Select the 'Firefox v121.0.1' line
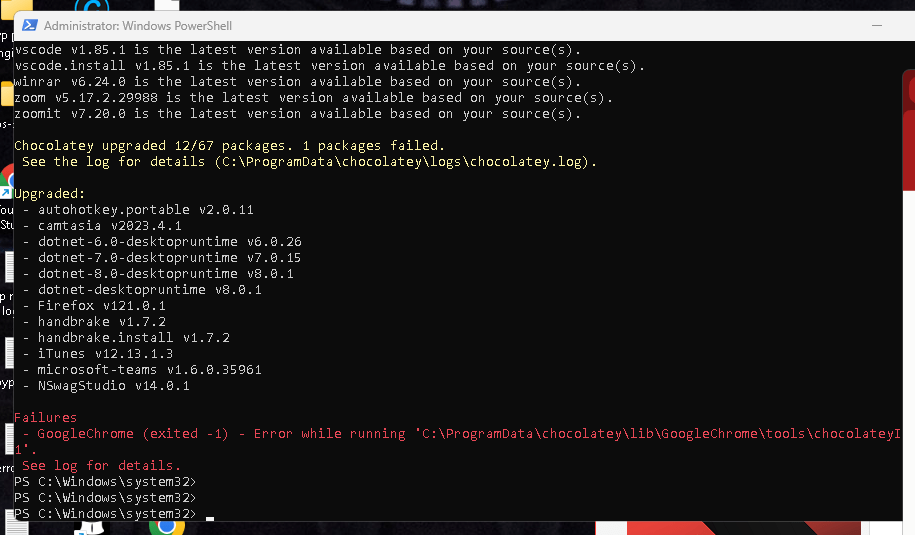Screen dimensions: 915x535 click(94, 306)
